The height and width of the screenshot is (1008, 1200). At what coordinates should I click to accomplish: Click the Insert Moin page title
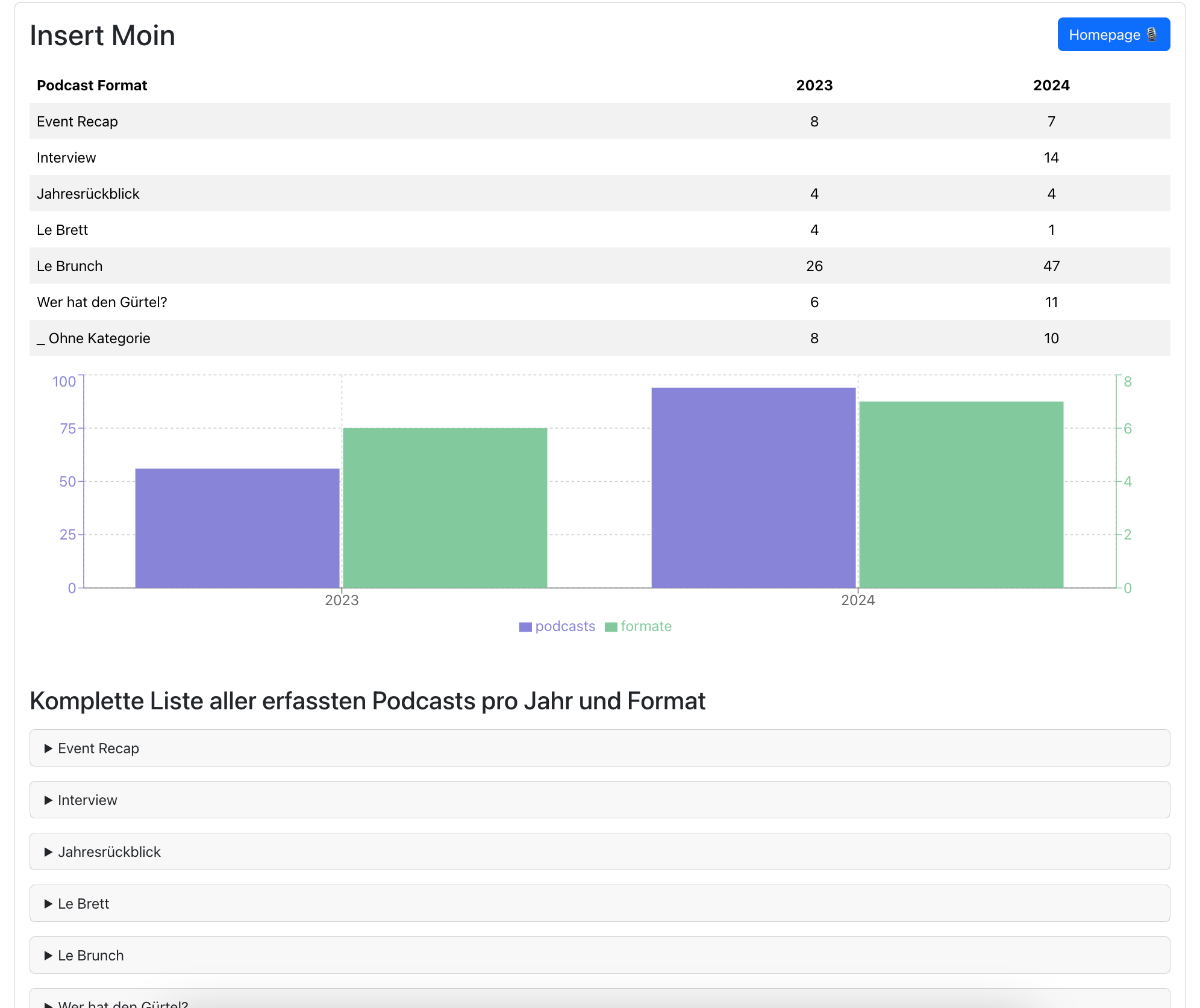pos(102,36)
